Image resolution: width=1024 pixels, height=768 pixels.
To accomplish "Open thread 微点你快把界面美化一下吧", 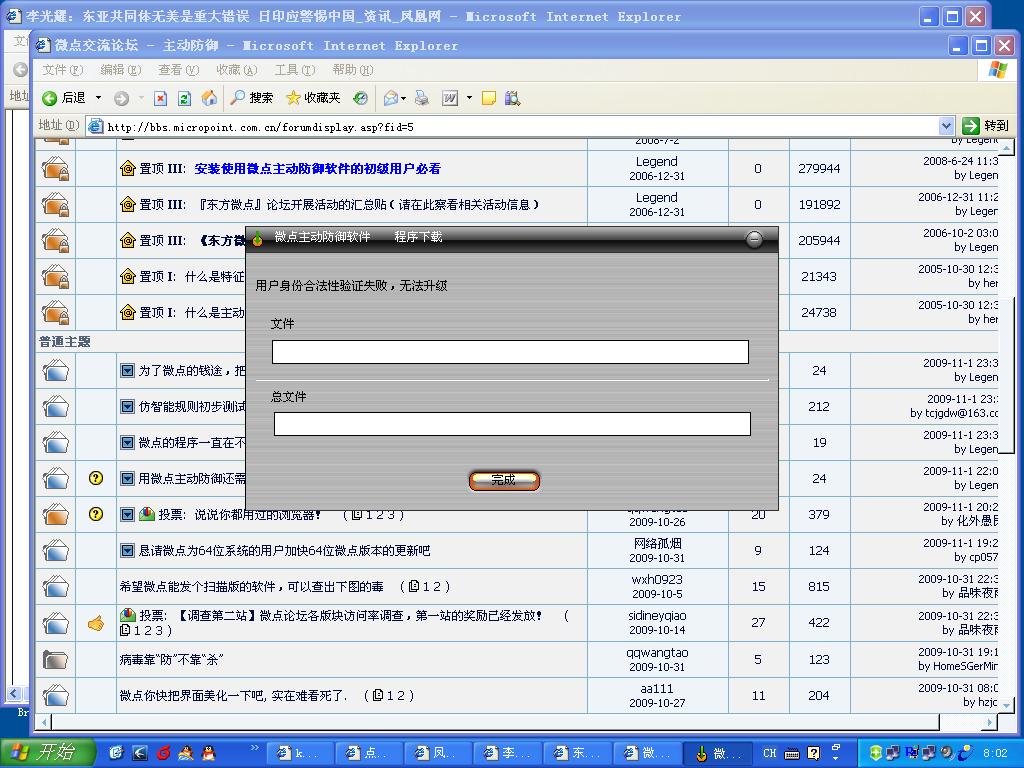I will [234, 696].
